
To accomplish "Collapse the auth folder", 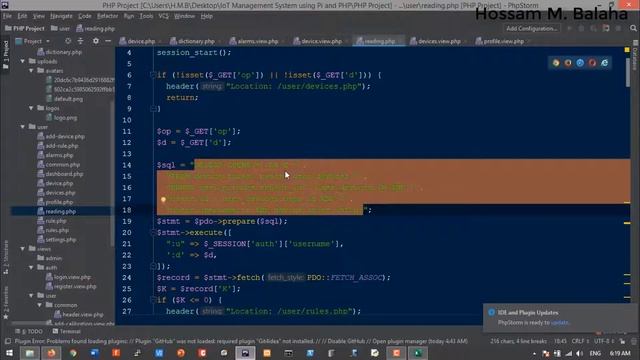I will (x=31, y=267).
